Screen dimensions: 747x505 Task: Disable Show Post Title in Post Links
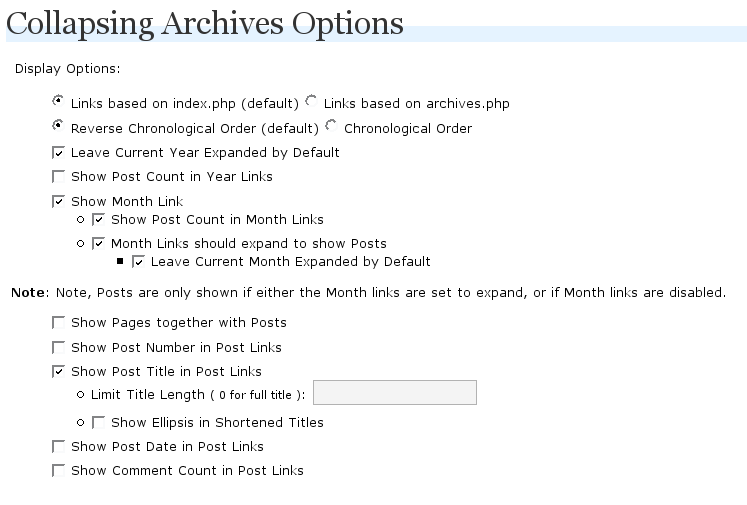(x=58, y=371)
